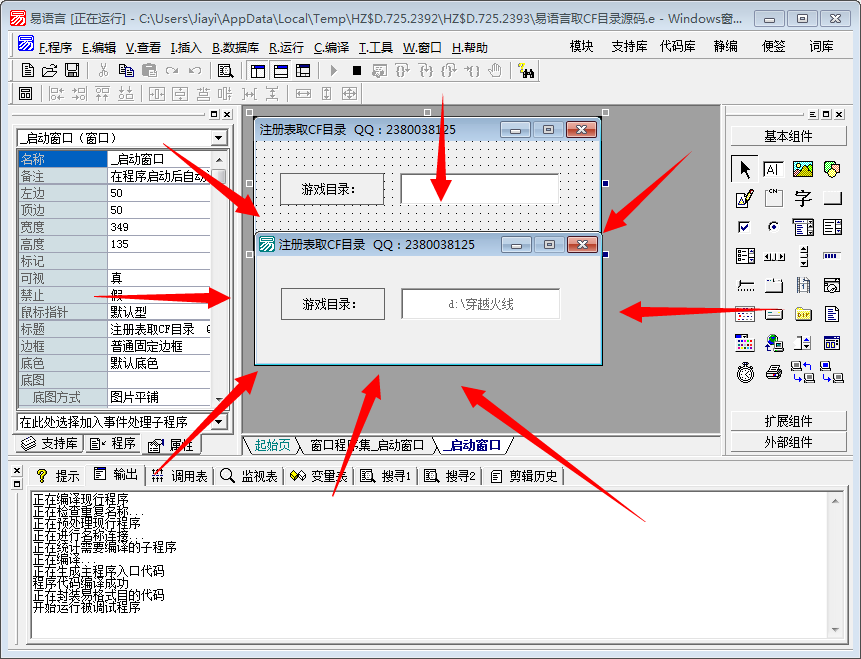Viewport: 861px width, 659px height.
Task: Click the game directory text field showing d:\穿越火线
Action: coord(480,304)
